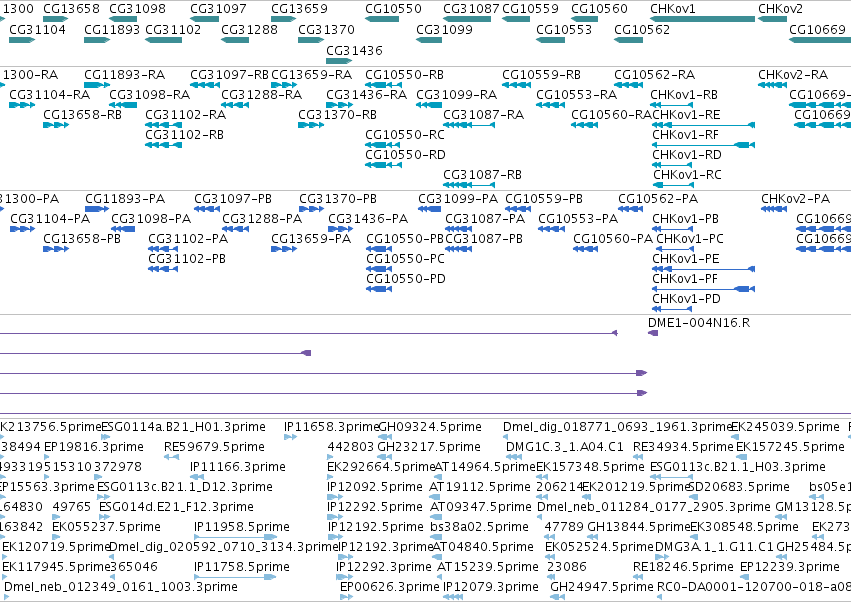The image size is (851, 602).
Task: Select the CG31099-PA protein
Action: tap(429, 209)
